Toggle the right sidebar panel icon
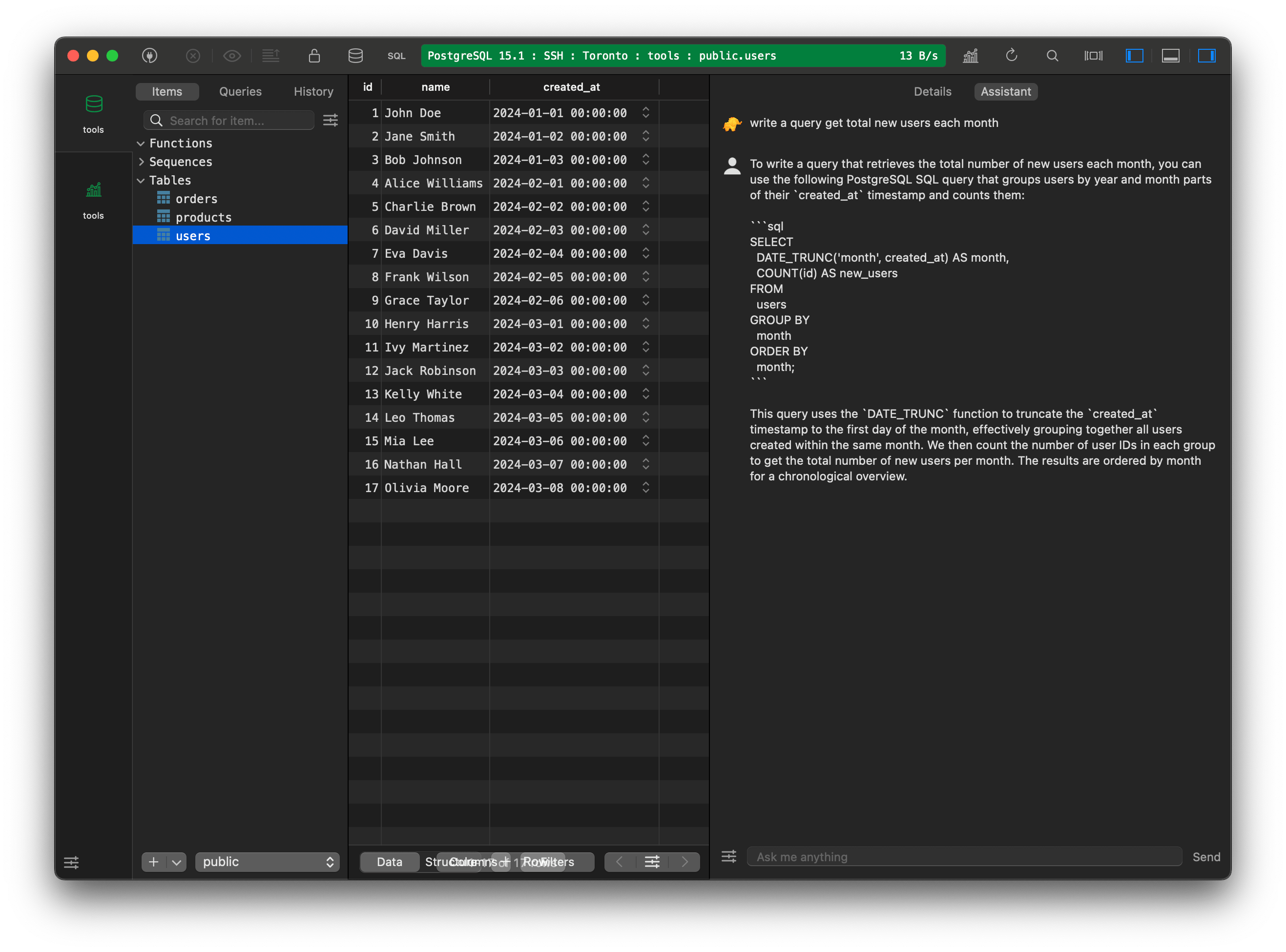The height and width of the screenshot is (952, 1286). [1206, 55]
